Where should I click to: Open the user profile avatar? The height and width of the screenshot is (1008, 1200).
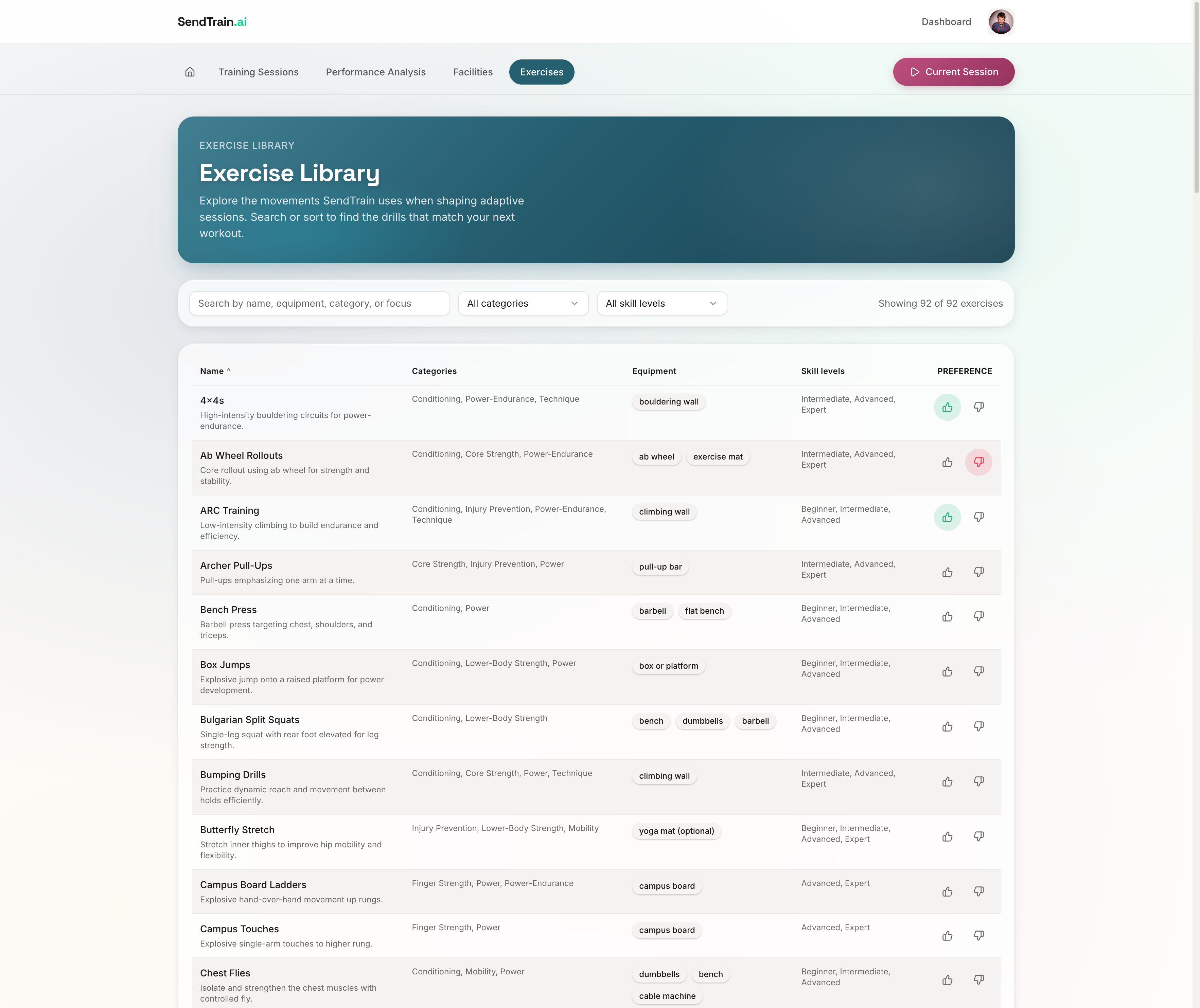pyautogui.click(x=1001, y=21)
